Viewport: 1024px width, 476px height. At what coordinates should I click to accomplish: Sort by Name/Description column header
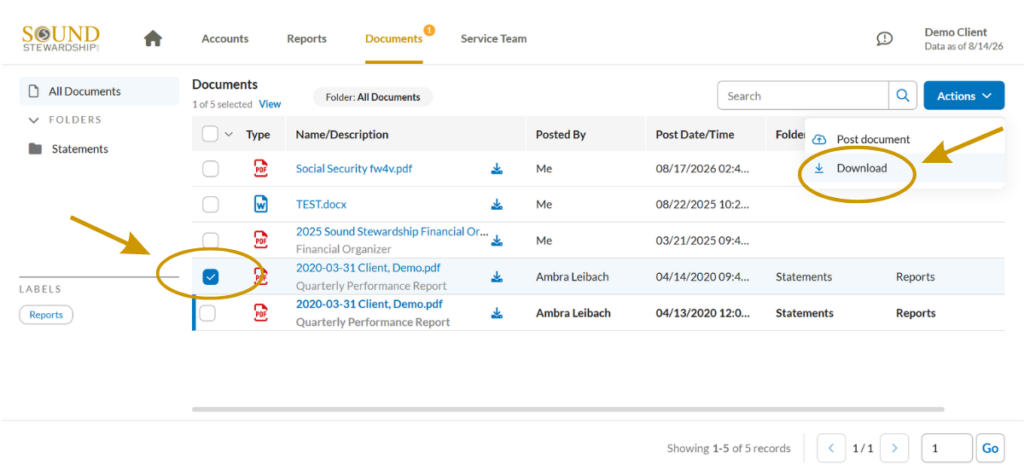pos(342,135)
